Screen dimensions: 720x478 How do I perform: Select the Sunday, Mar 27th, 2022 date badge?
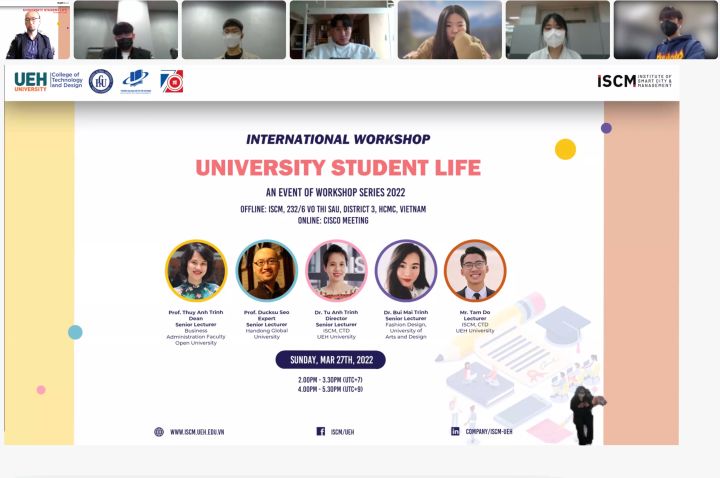(x=331, y=360)
